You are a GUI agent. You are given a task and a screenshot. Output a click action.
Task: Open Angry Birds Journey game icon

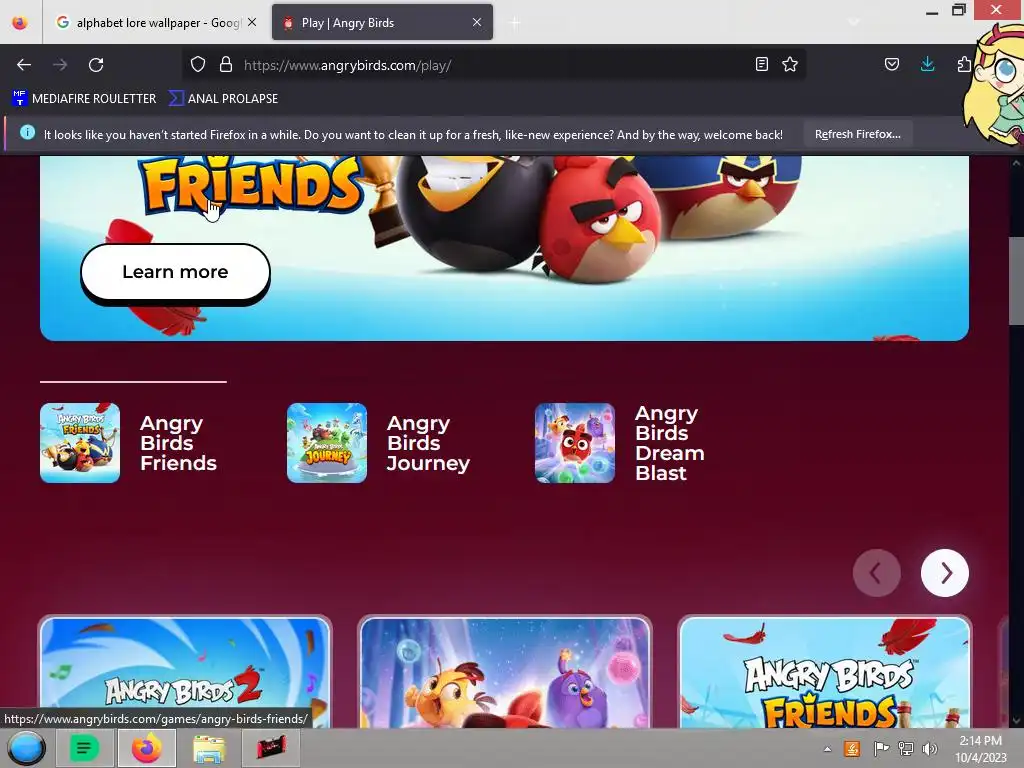coord(327,443)
